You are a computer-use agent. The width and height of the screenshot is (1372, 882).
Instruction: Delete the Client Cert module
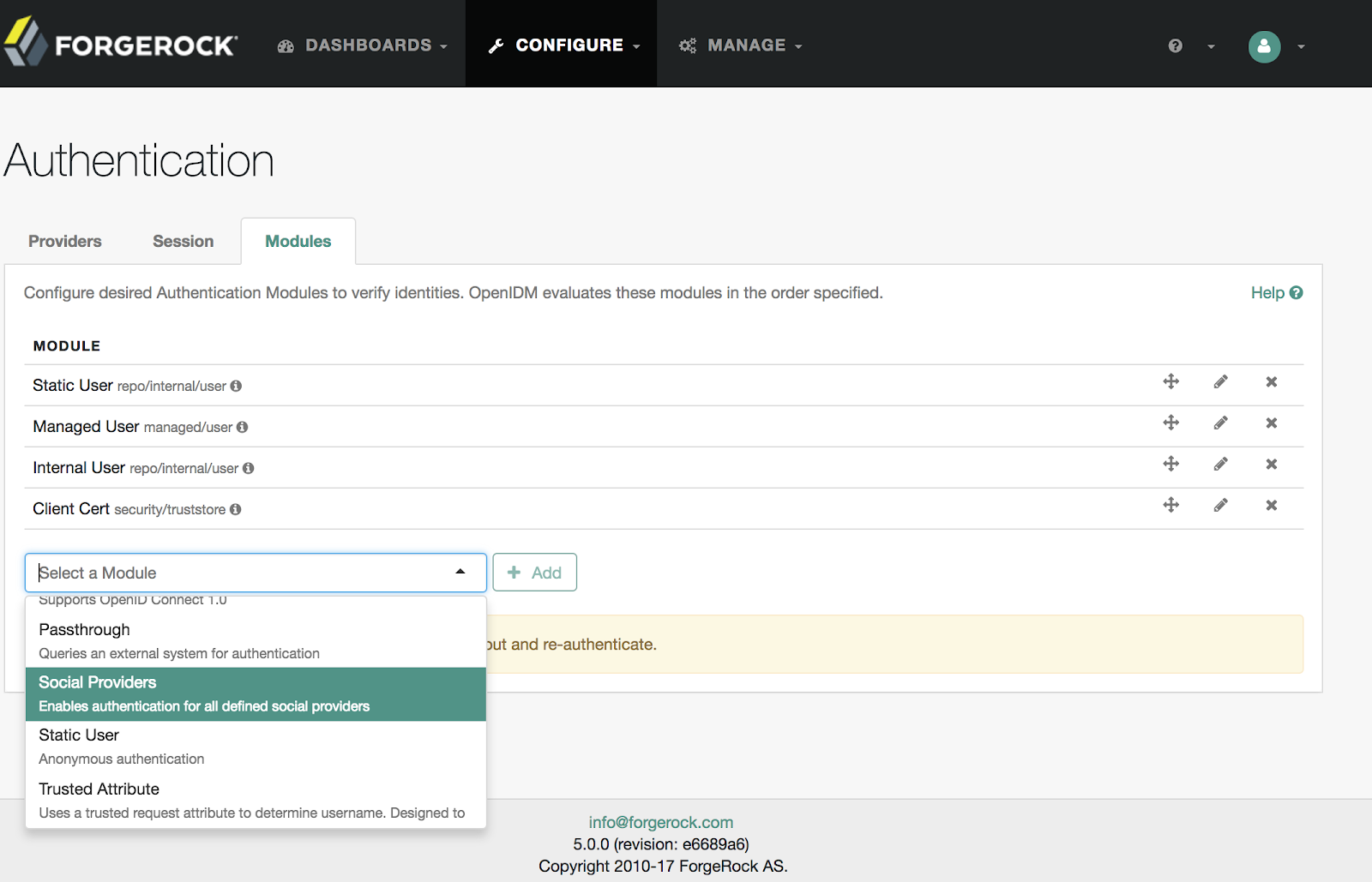(x=1272, y=505)
